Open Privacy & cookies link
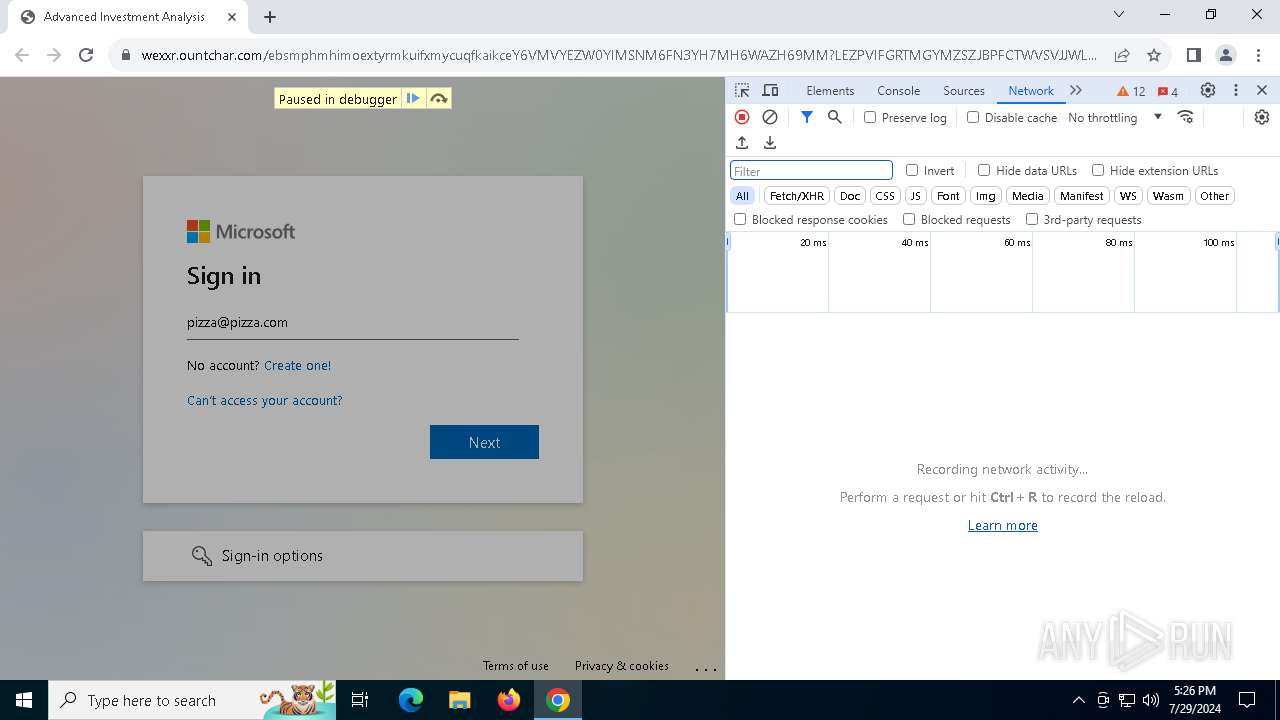Screen dimensions: 1280x720 (x=621, y=665)
